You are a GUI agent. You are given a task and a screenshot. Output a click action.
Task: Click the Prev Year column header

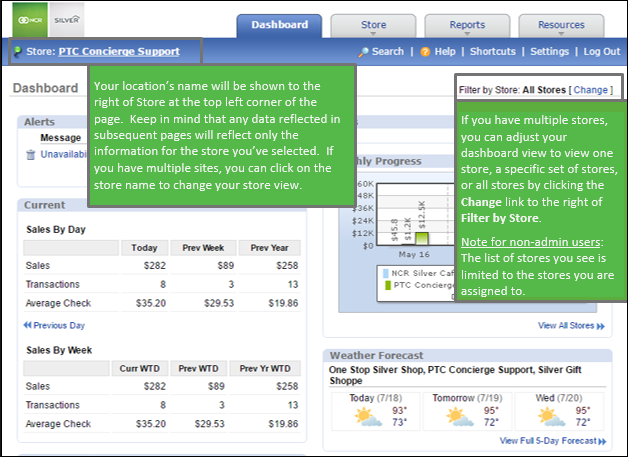click(270, 248)
